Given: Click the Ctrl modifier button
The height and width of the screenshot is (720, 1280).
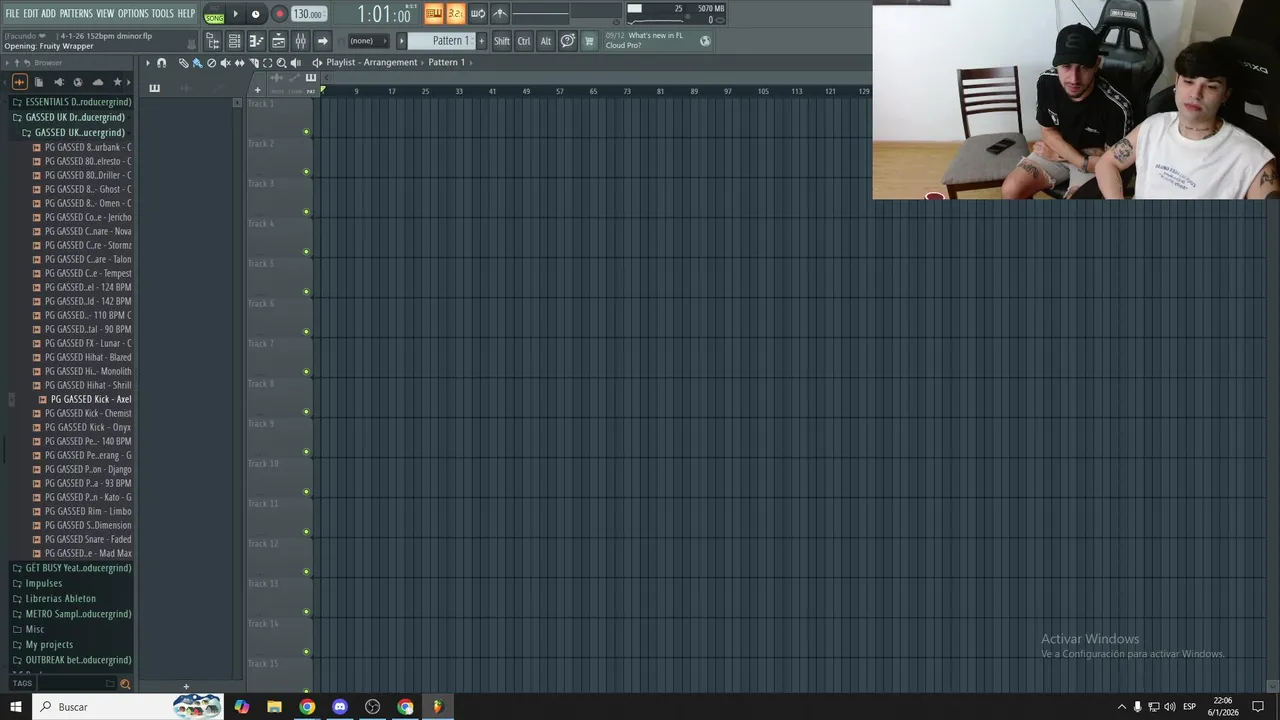Looking at the screenshot, I should pyautogui.click(x=524, y=41).
